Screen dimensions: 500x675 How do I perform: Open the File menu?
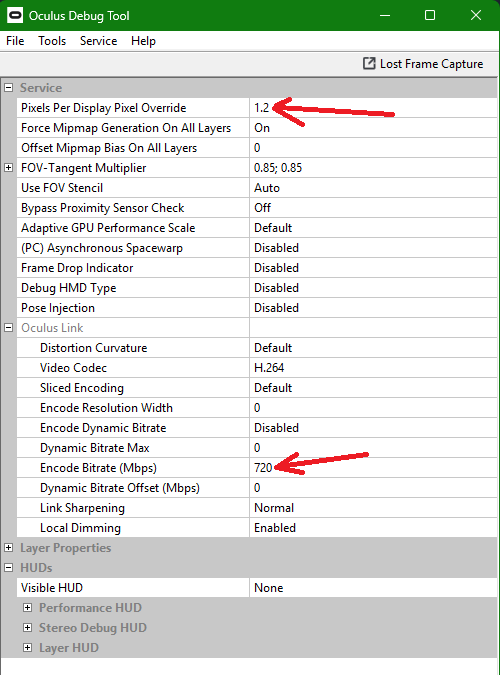click(15, 41)
